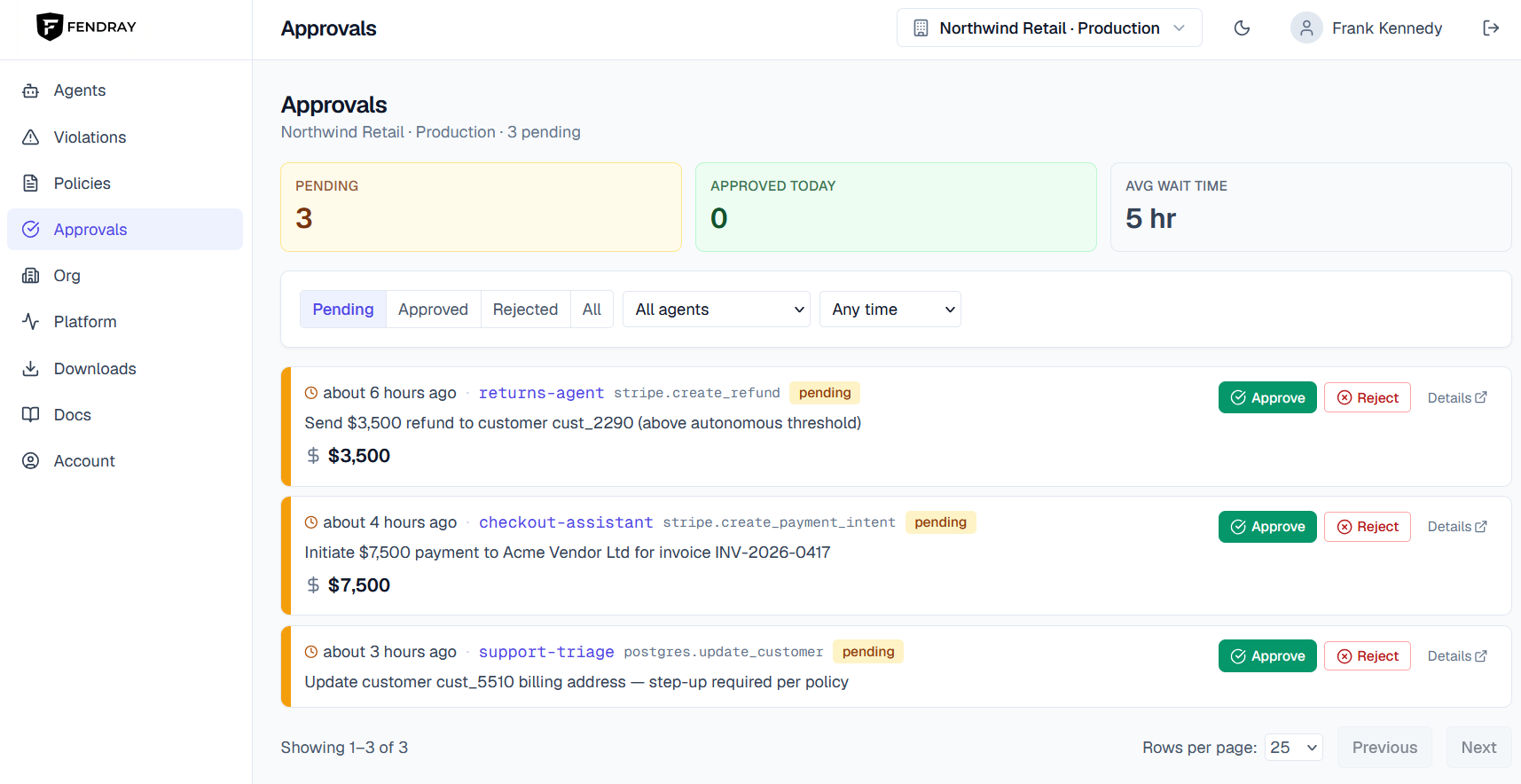Reject the $7,500 Acme Vendor payment
This screenshot has width=1521, height=784.
tap(1368, 527)
